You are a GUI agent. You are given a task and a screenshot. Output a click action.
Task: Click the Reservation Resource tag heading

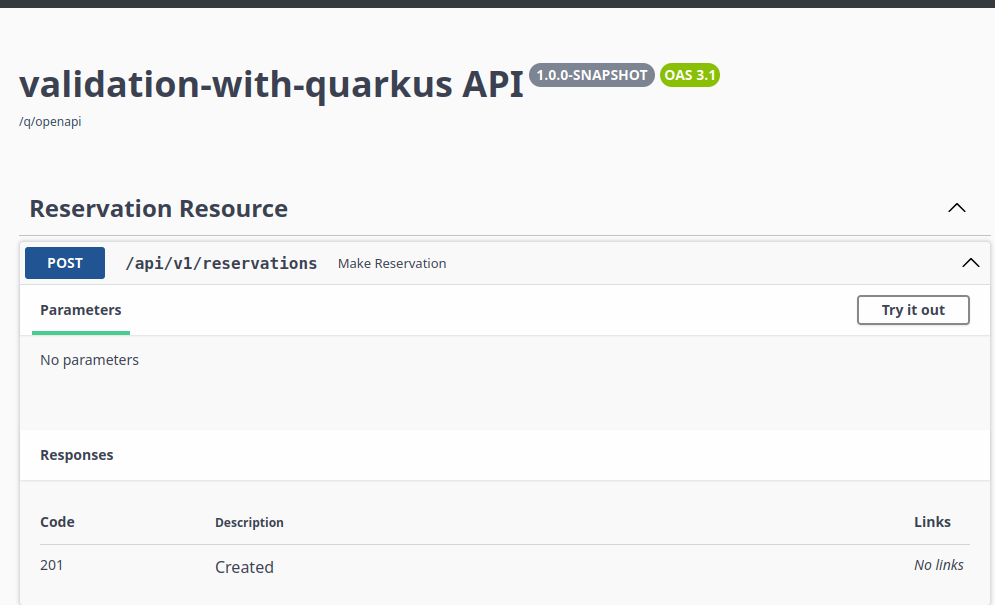[159, 209]
